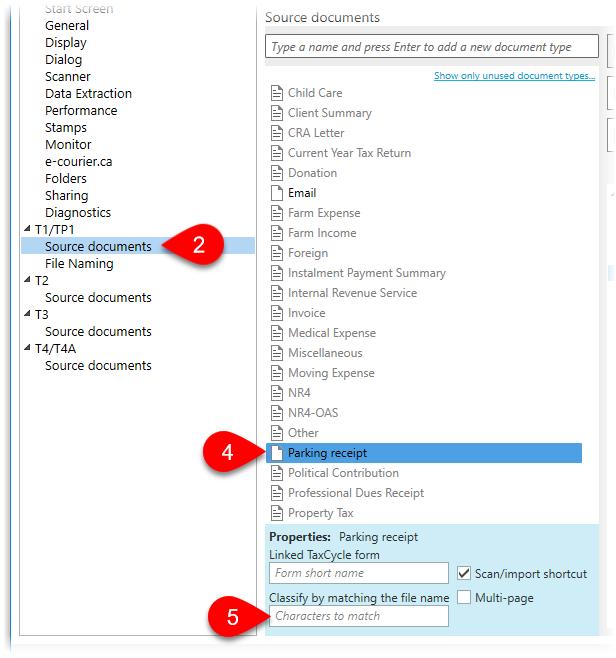Click the Linked TaxCycle form short name field
This screenshot has width=616, height=658.
pyautogui.click(x=358, y=573)
